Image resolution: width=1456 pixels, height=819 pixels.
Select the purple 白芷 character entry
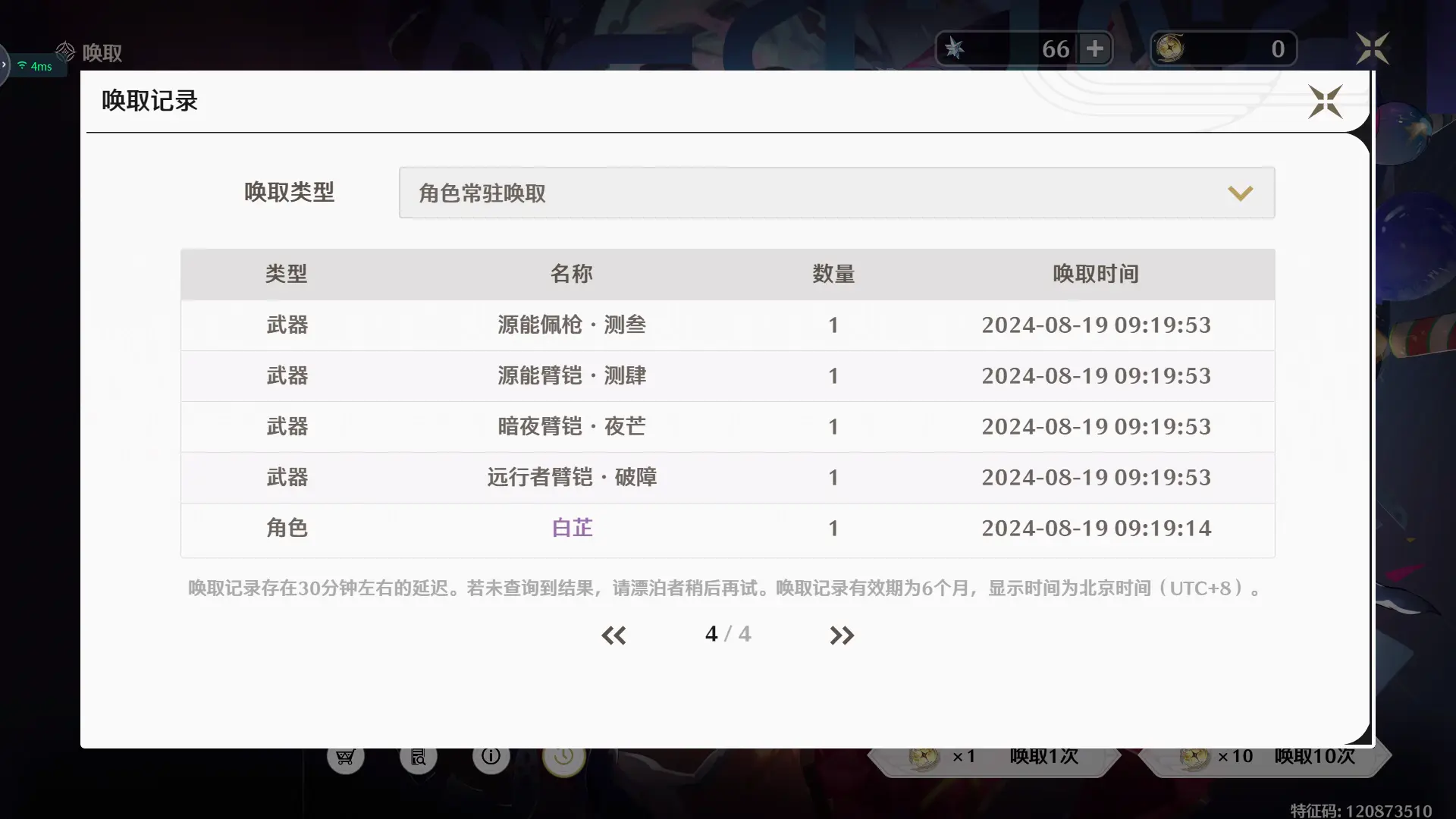tap(572, 528)
